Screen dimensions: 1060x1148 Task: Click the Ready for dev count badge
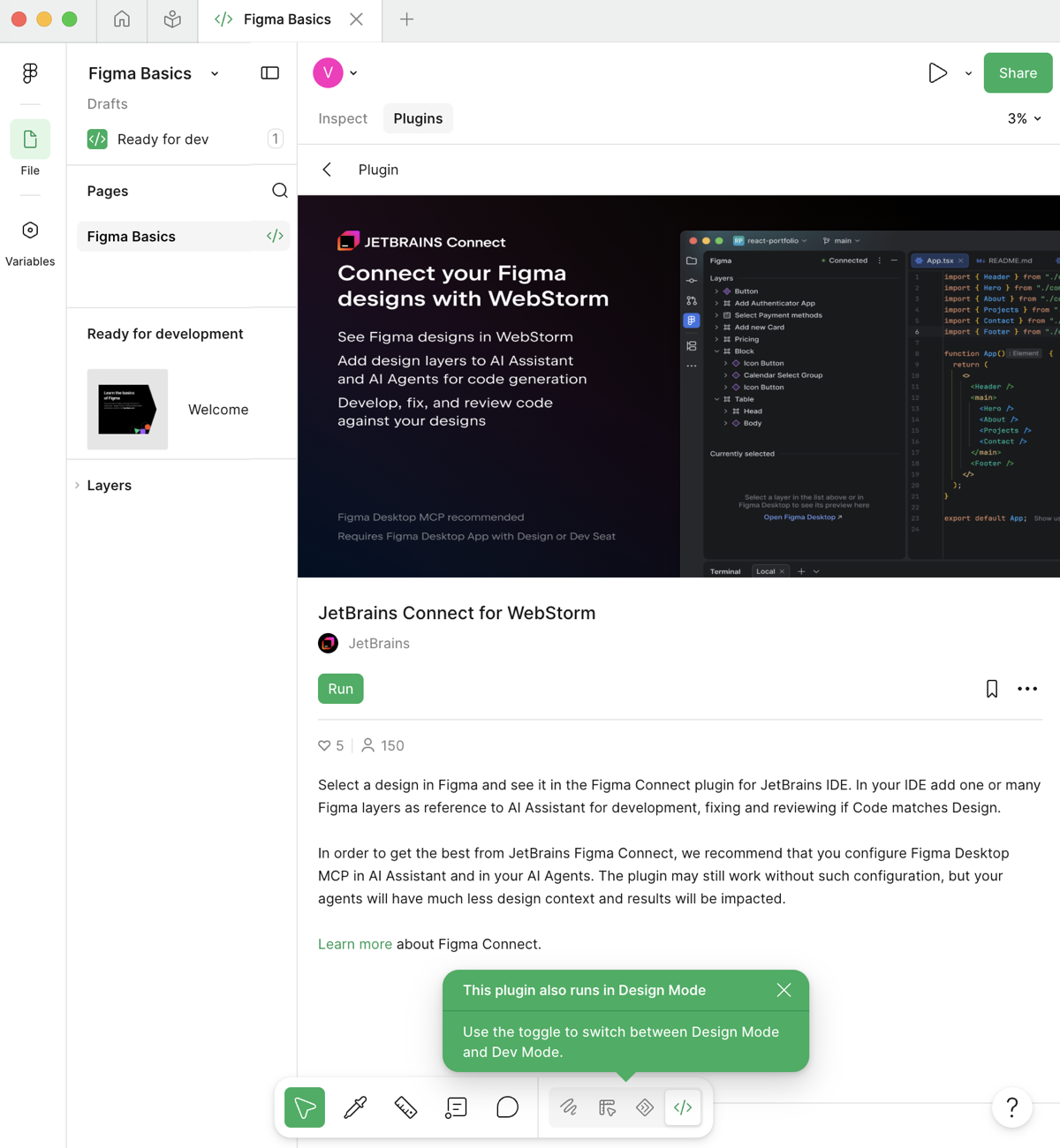(x=276, y=139)
